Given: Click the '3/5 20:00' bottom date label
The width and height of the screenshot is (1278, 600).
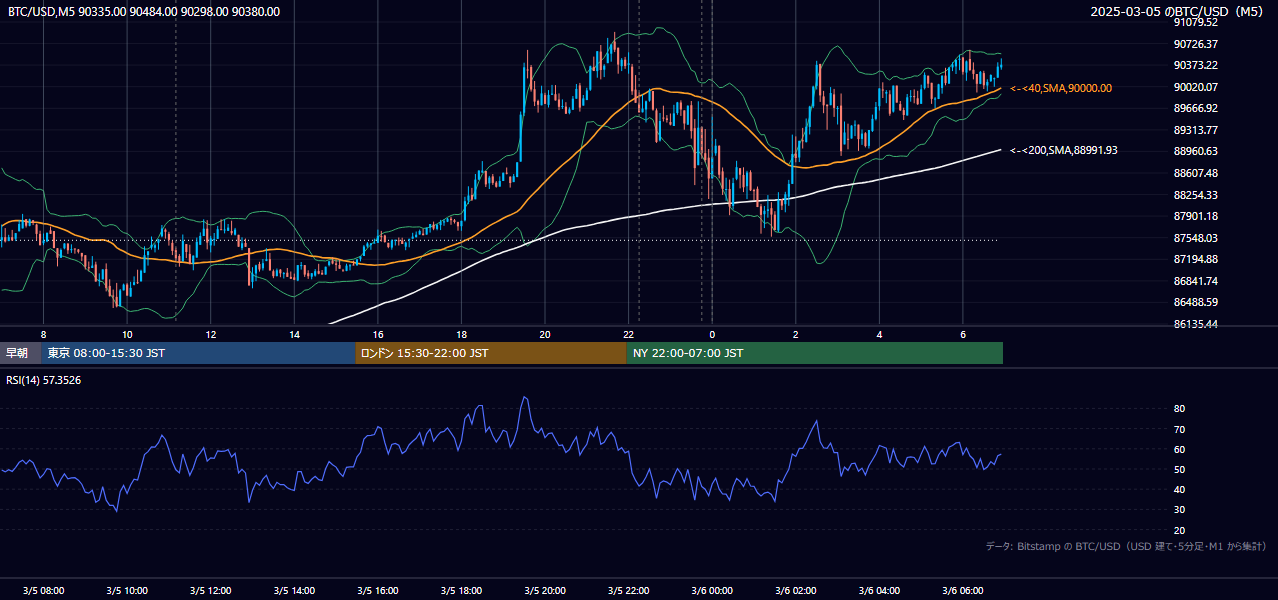Looking at the screenshot, I should (545, 591).
